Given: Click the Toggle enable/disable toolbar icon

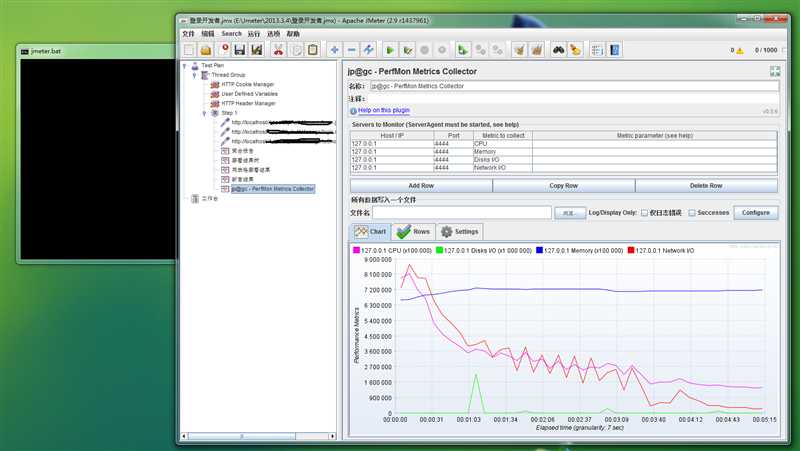Looking at the screenshot, I should tap(368, 50).
